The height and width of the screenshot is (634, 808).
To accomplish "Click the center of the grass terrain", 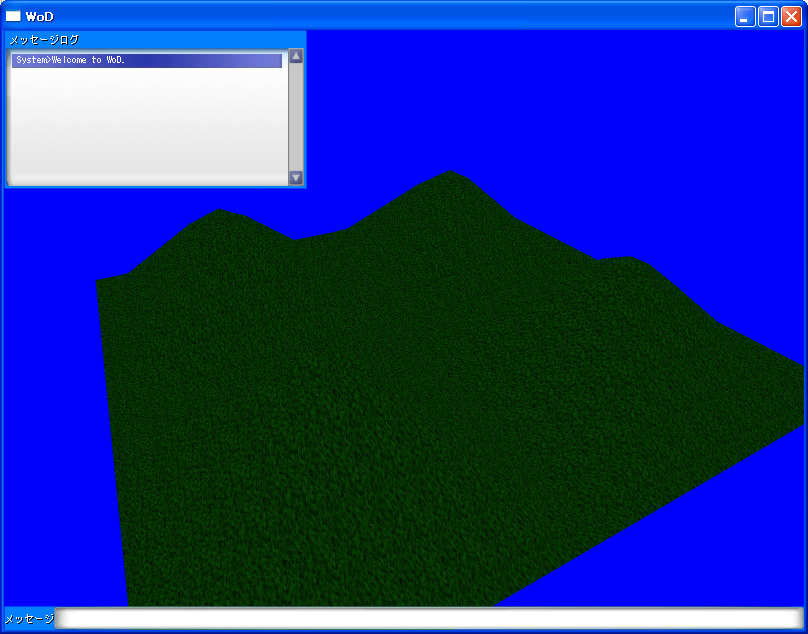I will 420,400.
